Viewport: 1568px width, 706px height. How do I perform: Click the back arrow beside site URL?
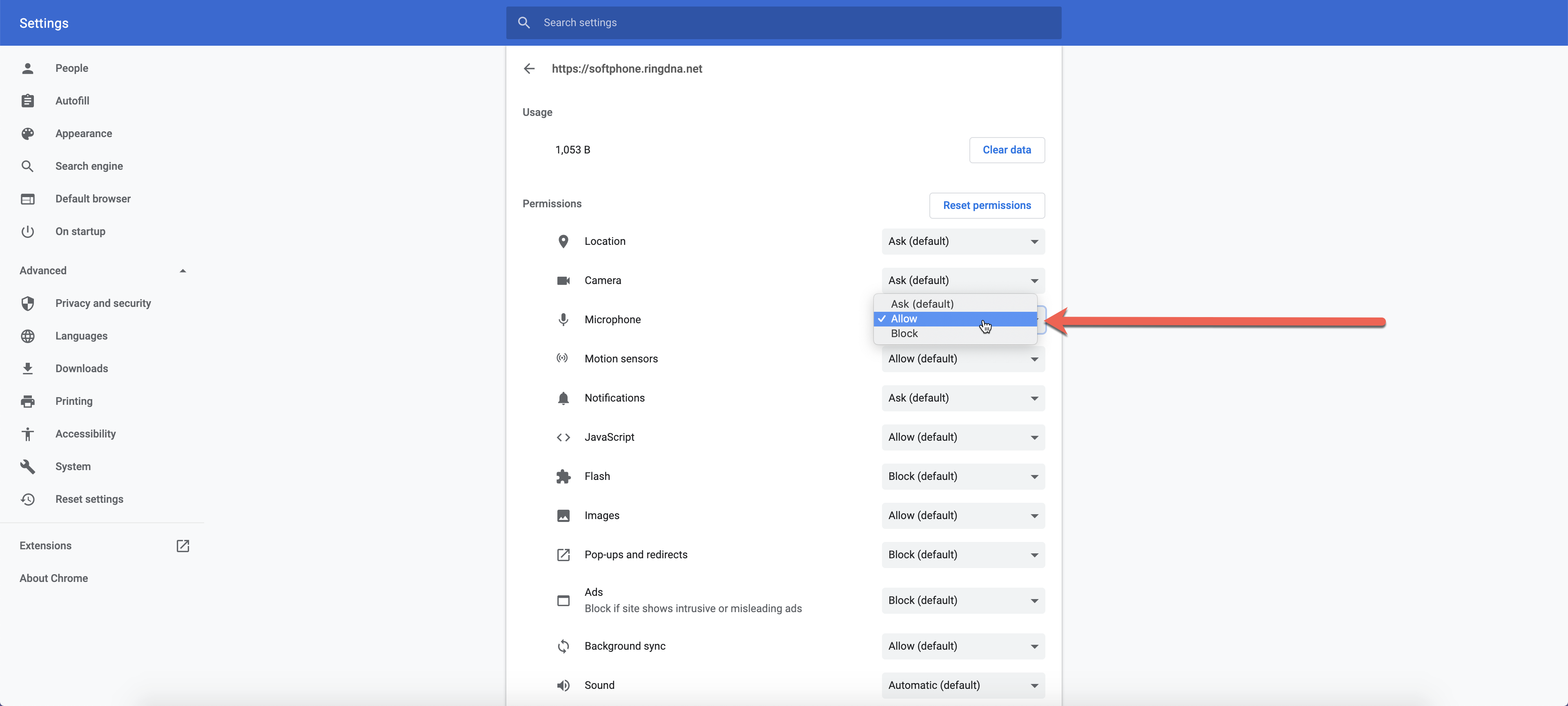[x=529, y=69]
